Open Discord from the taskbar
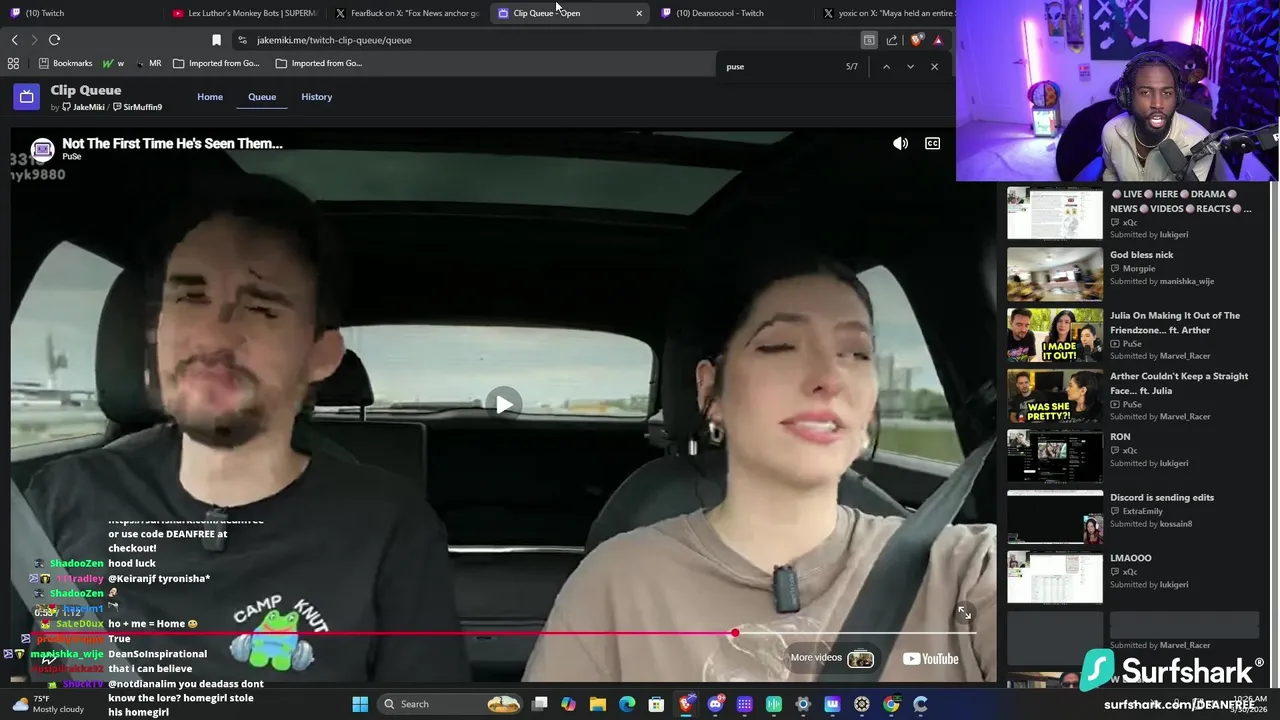1280x720 pixels. [715, 704]
